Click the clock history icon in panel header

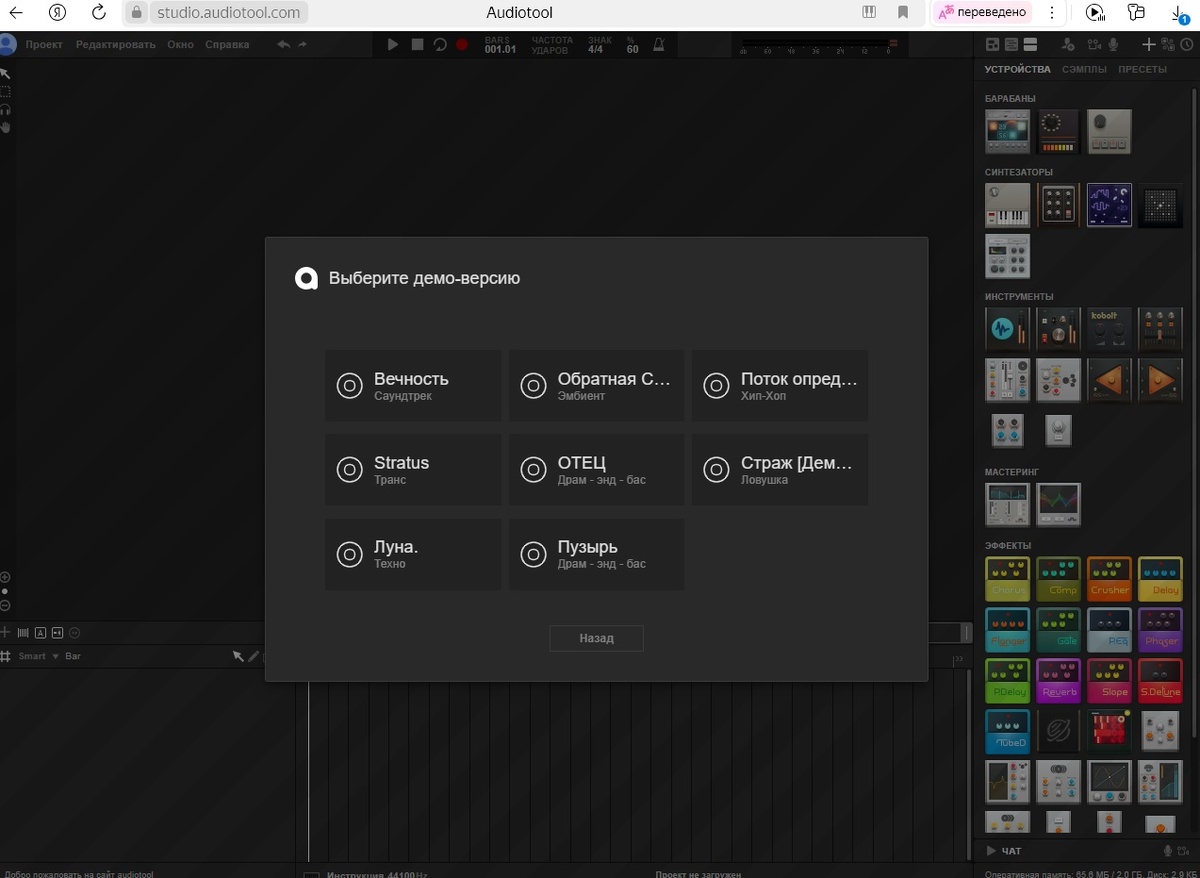(1186, 44)
